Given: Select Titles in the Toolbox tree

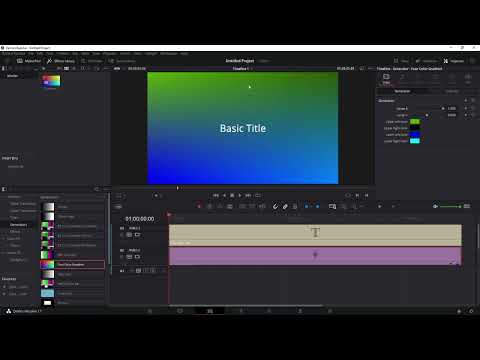Looking at the screenshot, I should point(14,217).
